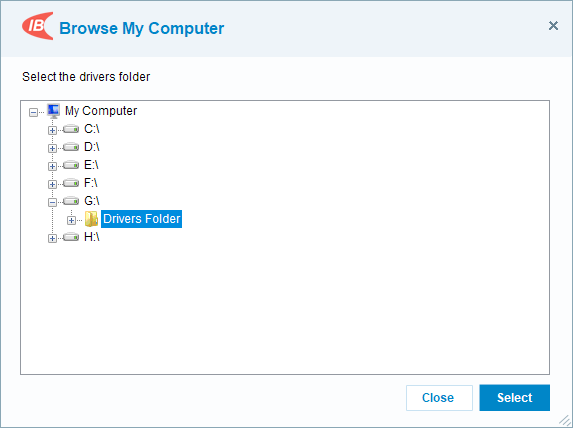Expand the Drivers Folder node

71,220
